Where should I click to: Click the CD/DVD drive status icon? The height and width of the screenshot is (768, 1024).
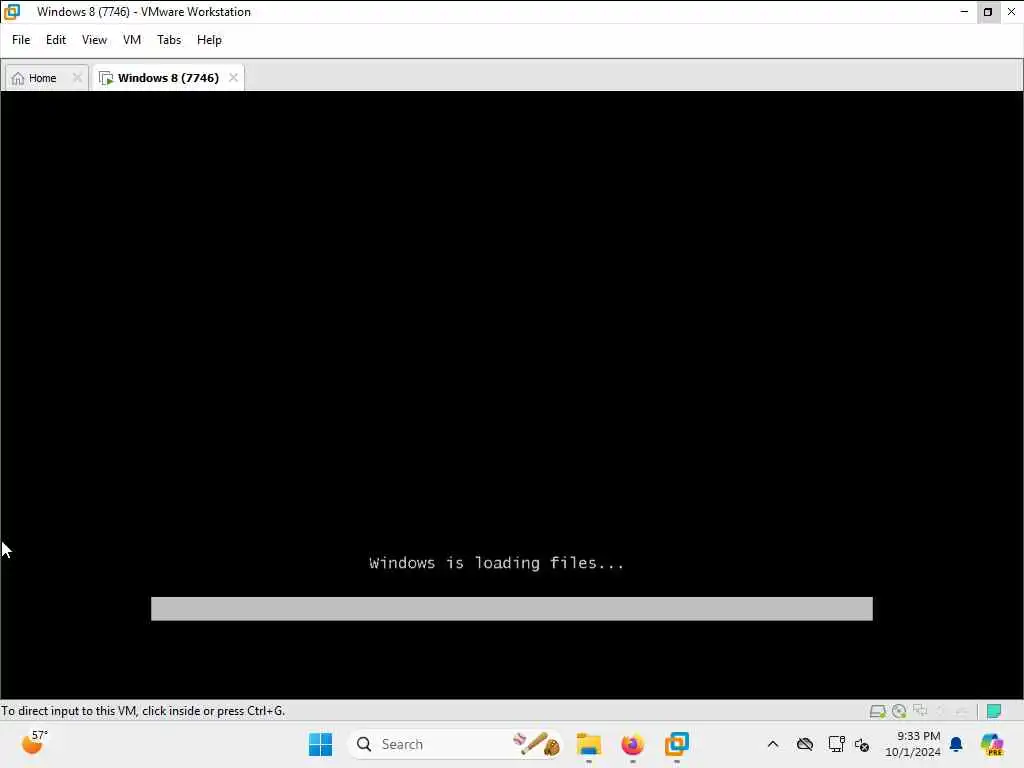coord(899,711)
